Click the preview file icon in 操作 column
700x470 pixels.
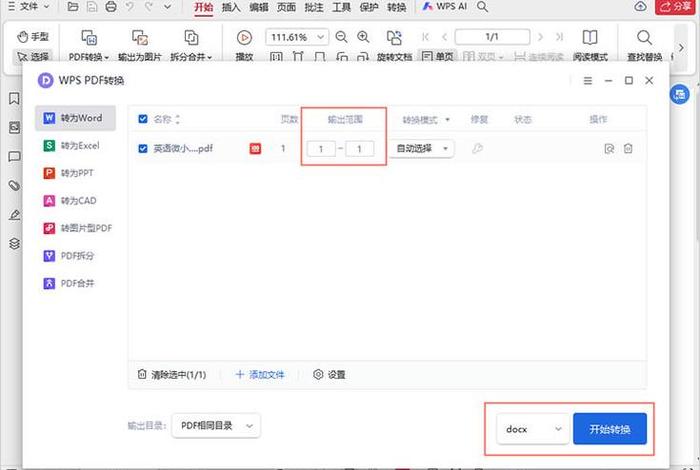(609, 149)
